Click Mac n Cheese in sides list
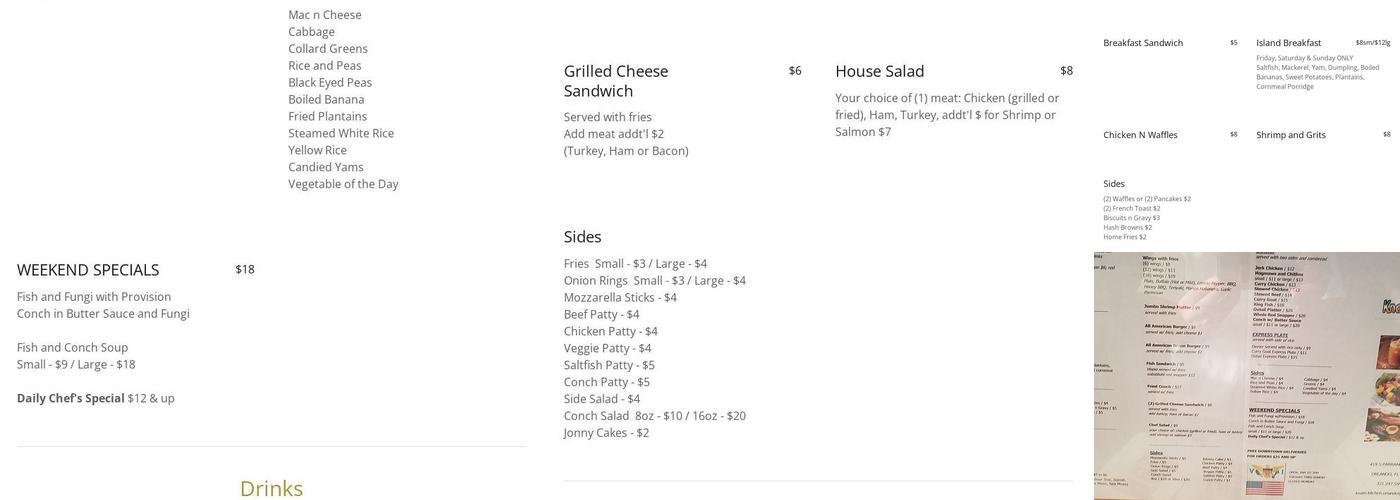1400x500 pixels. [325, 15]
